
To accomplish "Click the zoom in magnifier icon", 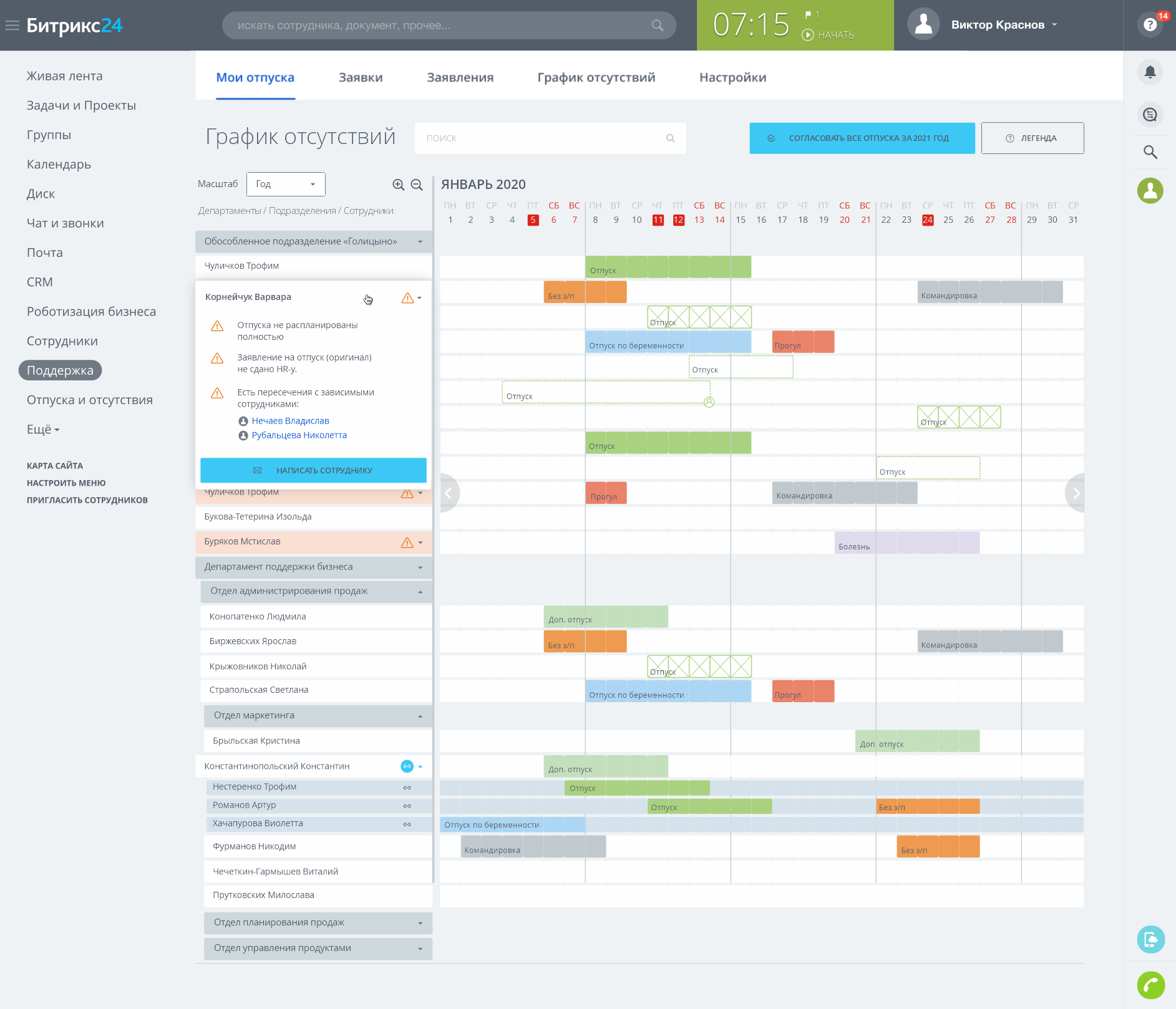I will [398, 185].
